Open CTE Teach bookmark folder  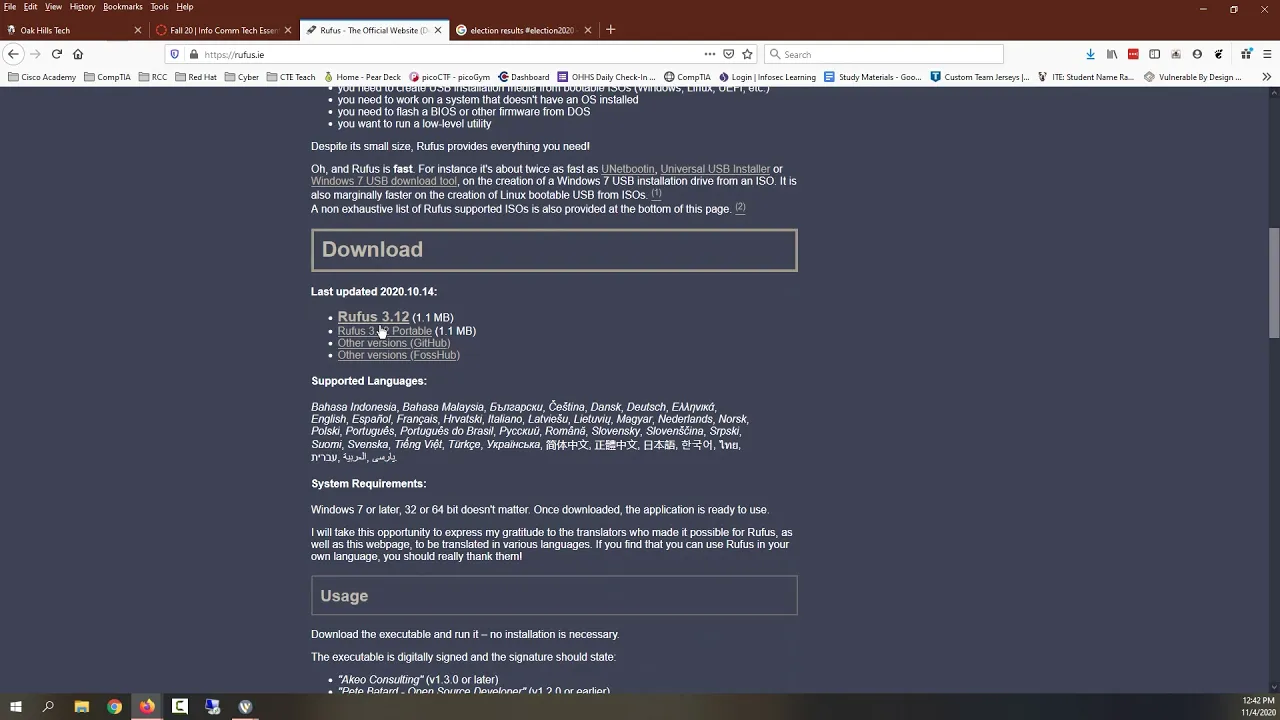click(291, 77)
